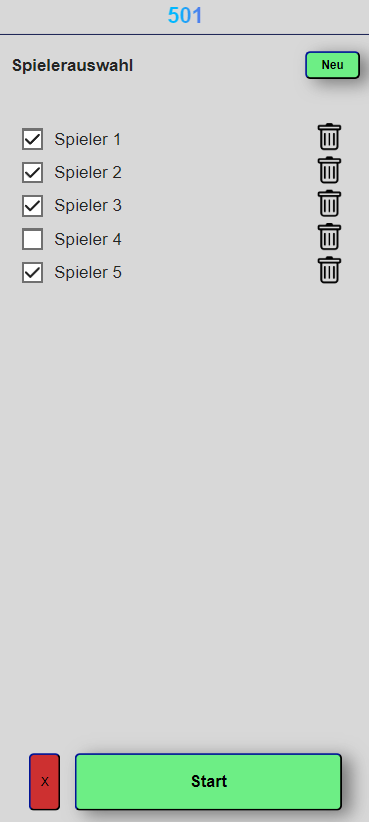This screenshot has width=369, height=822.
Task: Click the Spieler 3 name text
Action: coord(88,206)
